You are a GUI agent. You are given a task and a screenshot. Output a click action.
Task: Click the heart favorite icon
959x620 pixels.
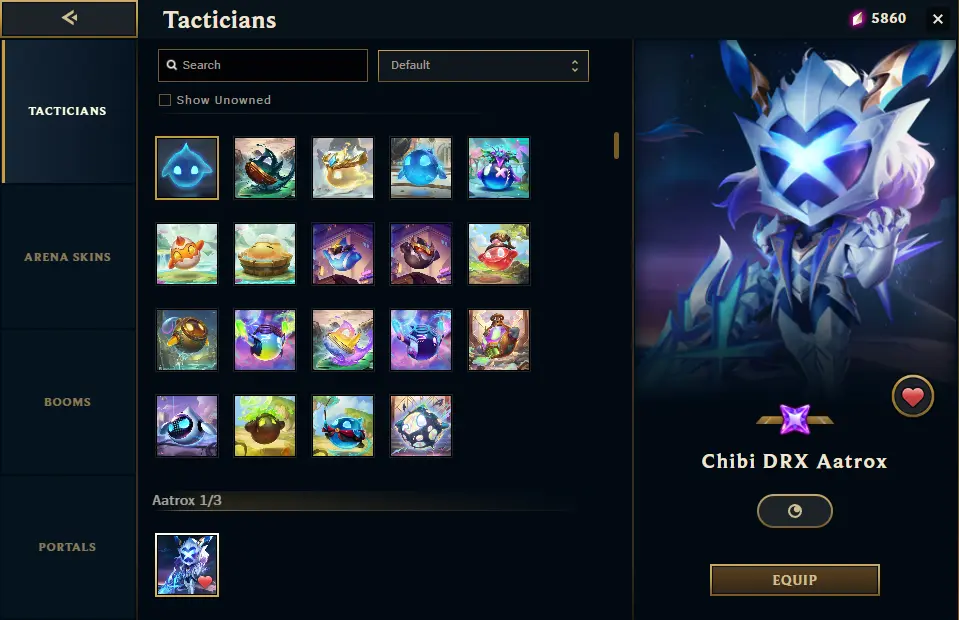point(913,396)
